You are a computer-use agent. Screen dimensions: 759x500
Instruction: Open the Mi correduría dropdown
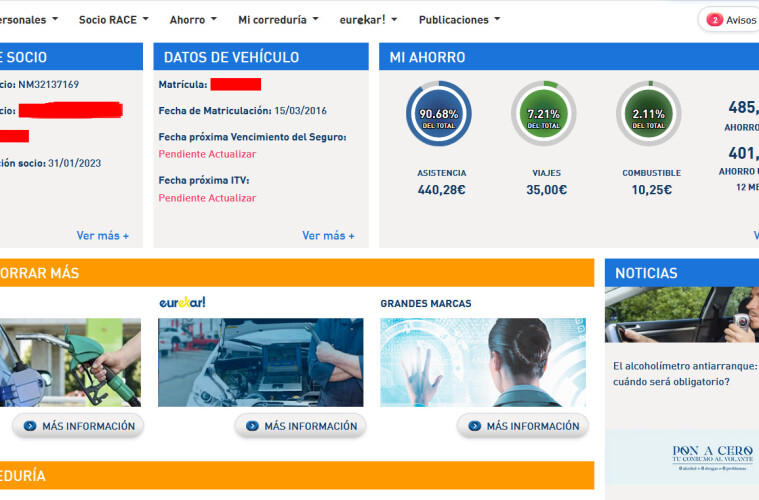tap(278, 20)
